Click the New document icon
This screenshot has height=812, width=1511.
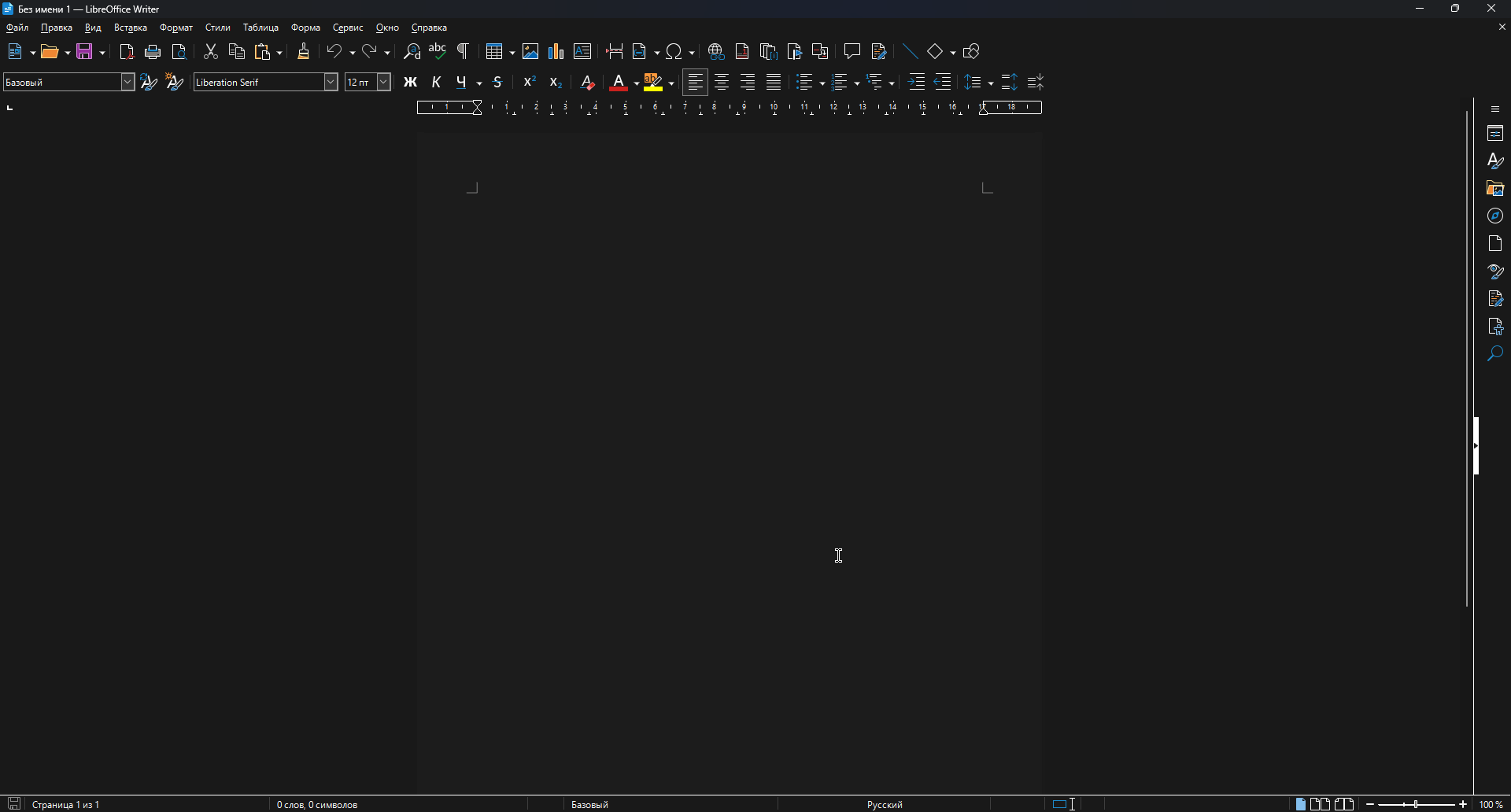tap(15, 52)
